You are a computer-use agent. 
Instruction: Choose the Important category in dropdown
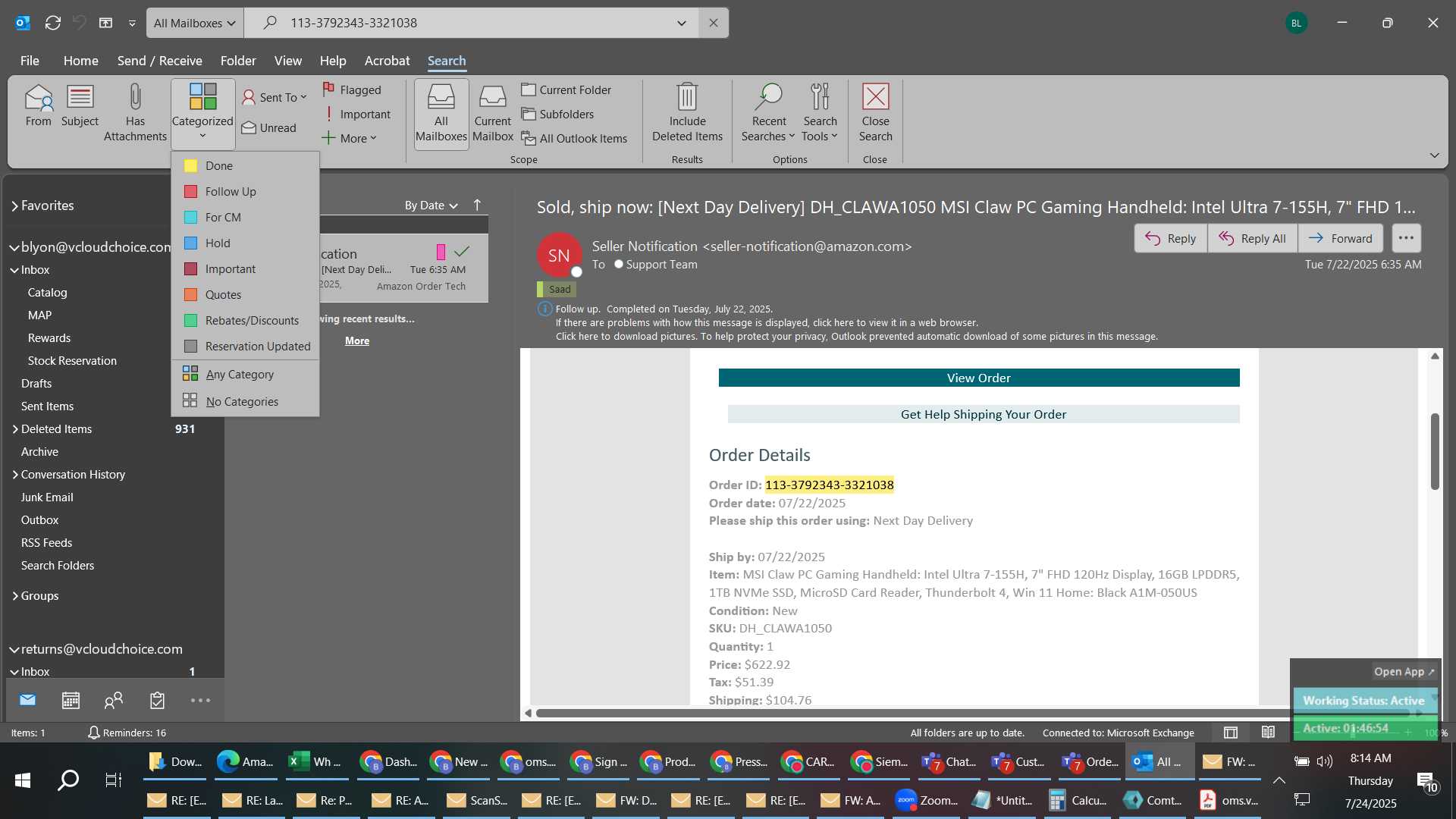point(245,268)
